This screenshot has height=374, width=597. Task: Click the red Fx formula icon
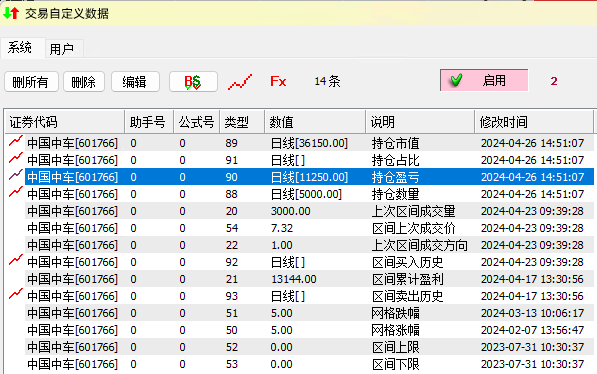(x=278, y=81)
